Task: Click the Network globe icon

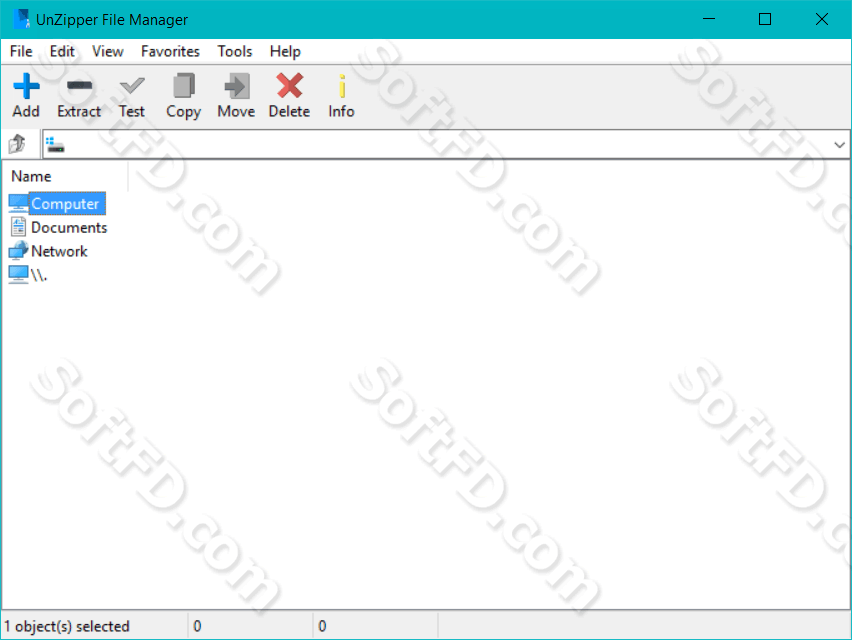Action: click(18, 250)
